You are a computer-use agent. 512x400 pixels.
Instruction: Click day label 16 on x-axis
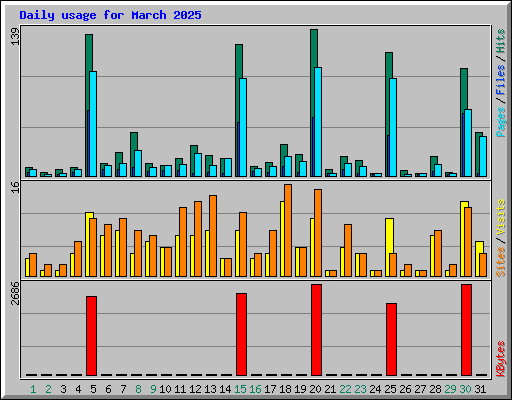click(x=255, y=389)
